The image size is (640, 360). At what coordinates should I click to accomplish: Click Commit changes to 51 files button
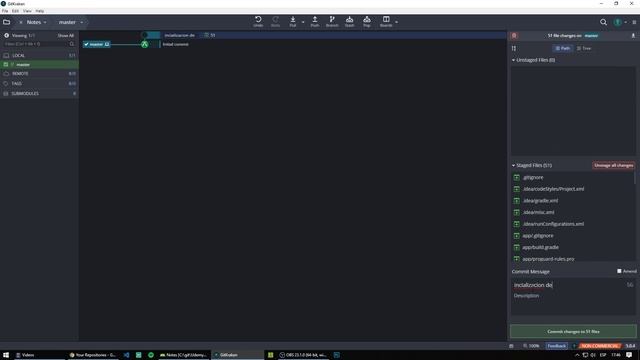click(573, 331)
